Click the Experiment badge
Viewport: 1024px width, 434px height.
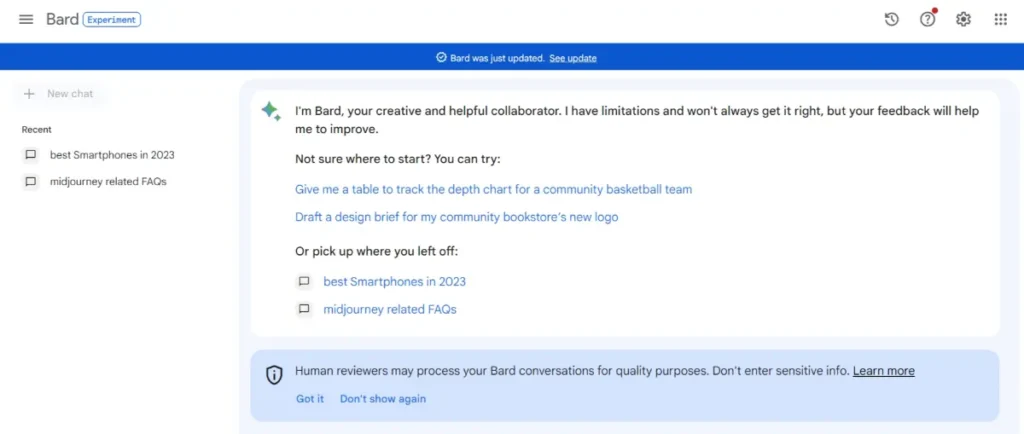(x=112, y=20)
